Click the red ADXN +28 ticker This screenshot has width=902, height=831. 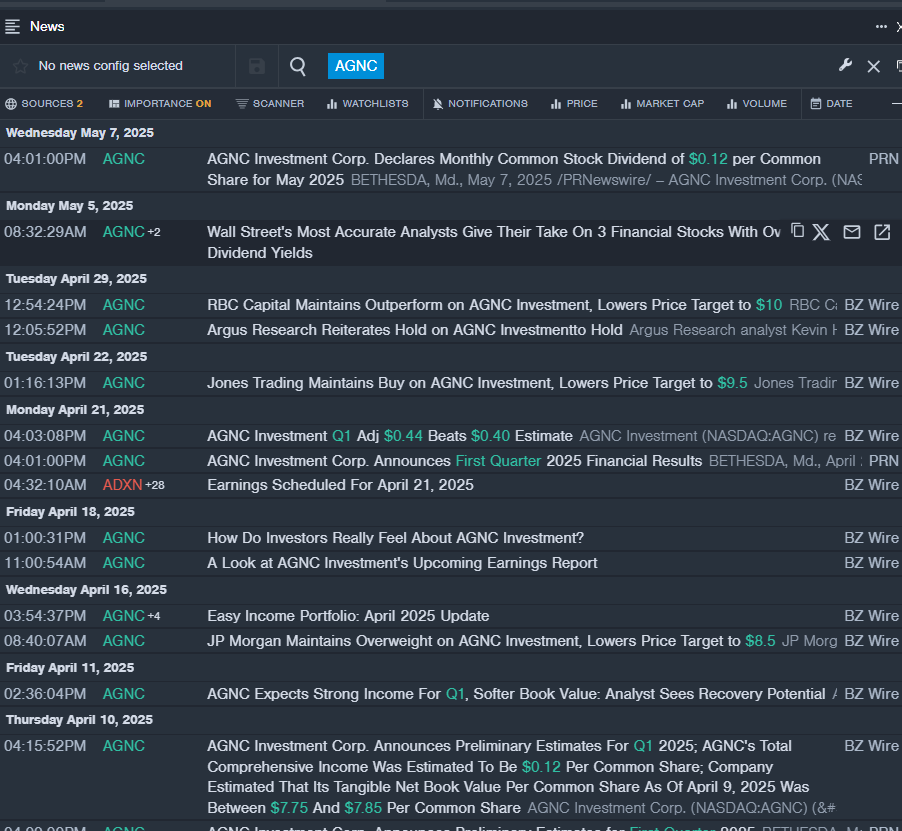tap(133, 485)
